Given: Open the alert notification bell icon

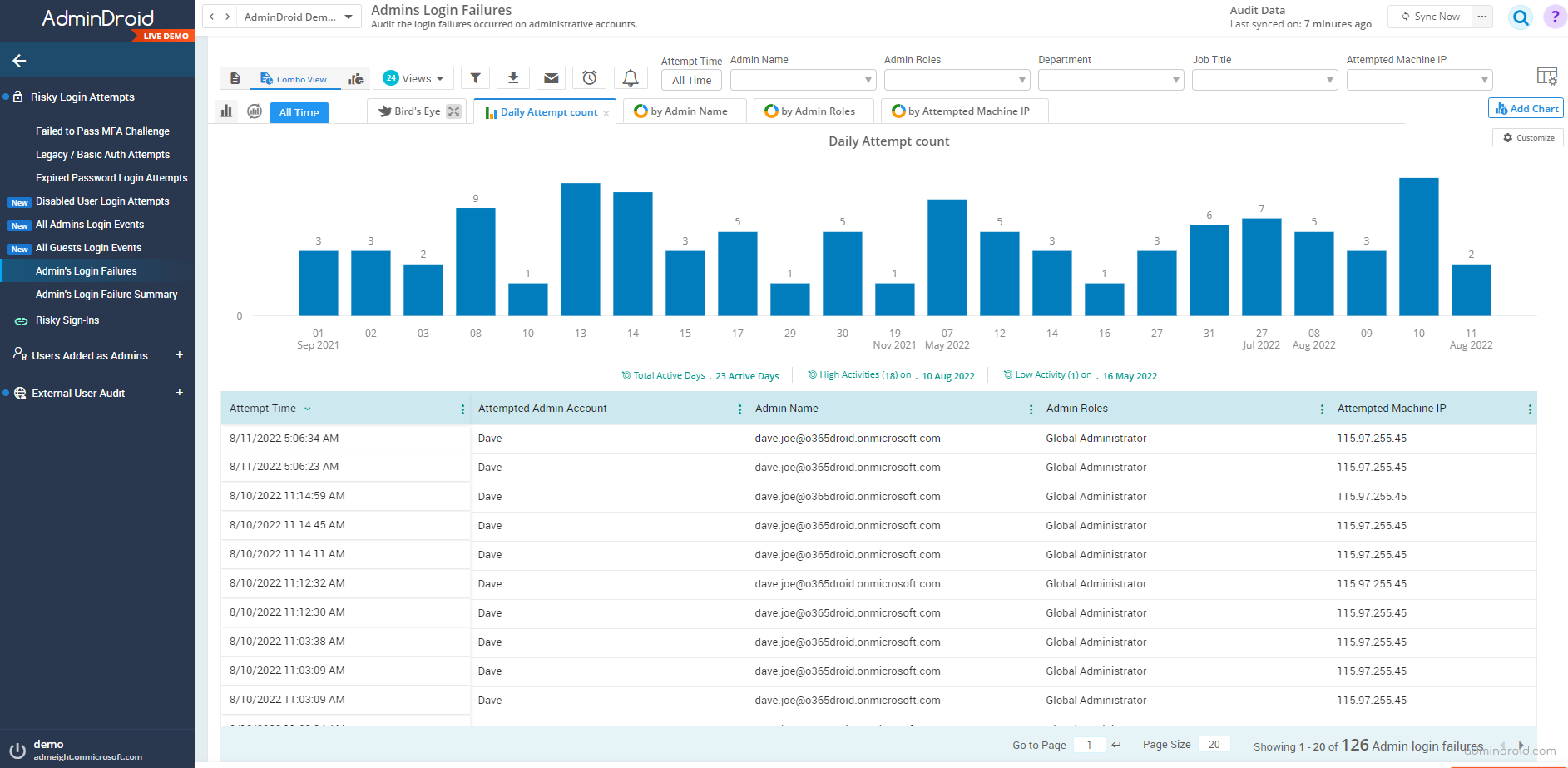Looking at the screenshot, I should tap(631, 77).
